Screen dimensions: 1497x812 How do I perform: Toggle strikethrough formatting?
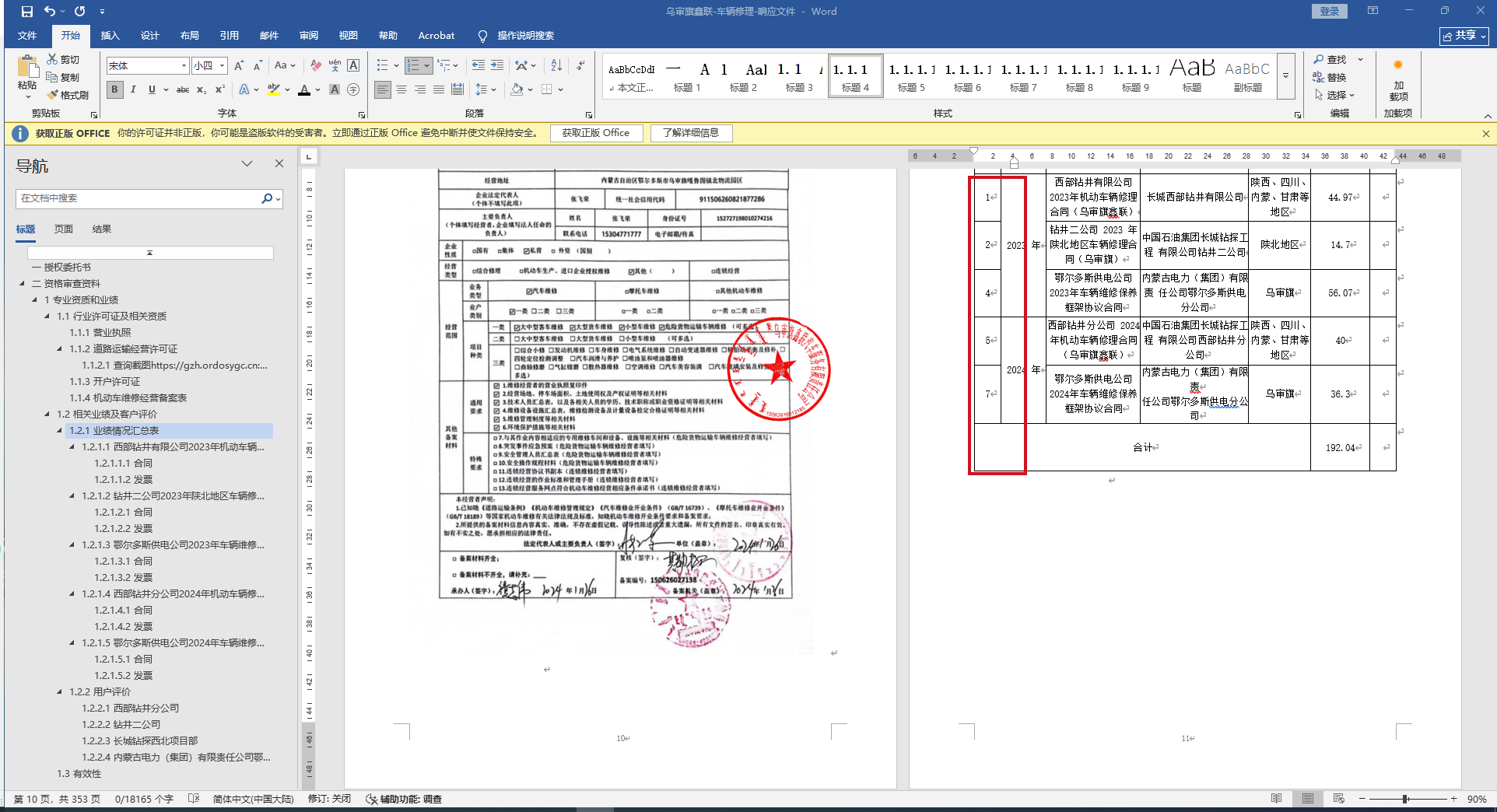point(183,89)
